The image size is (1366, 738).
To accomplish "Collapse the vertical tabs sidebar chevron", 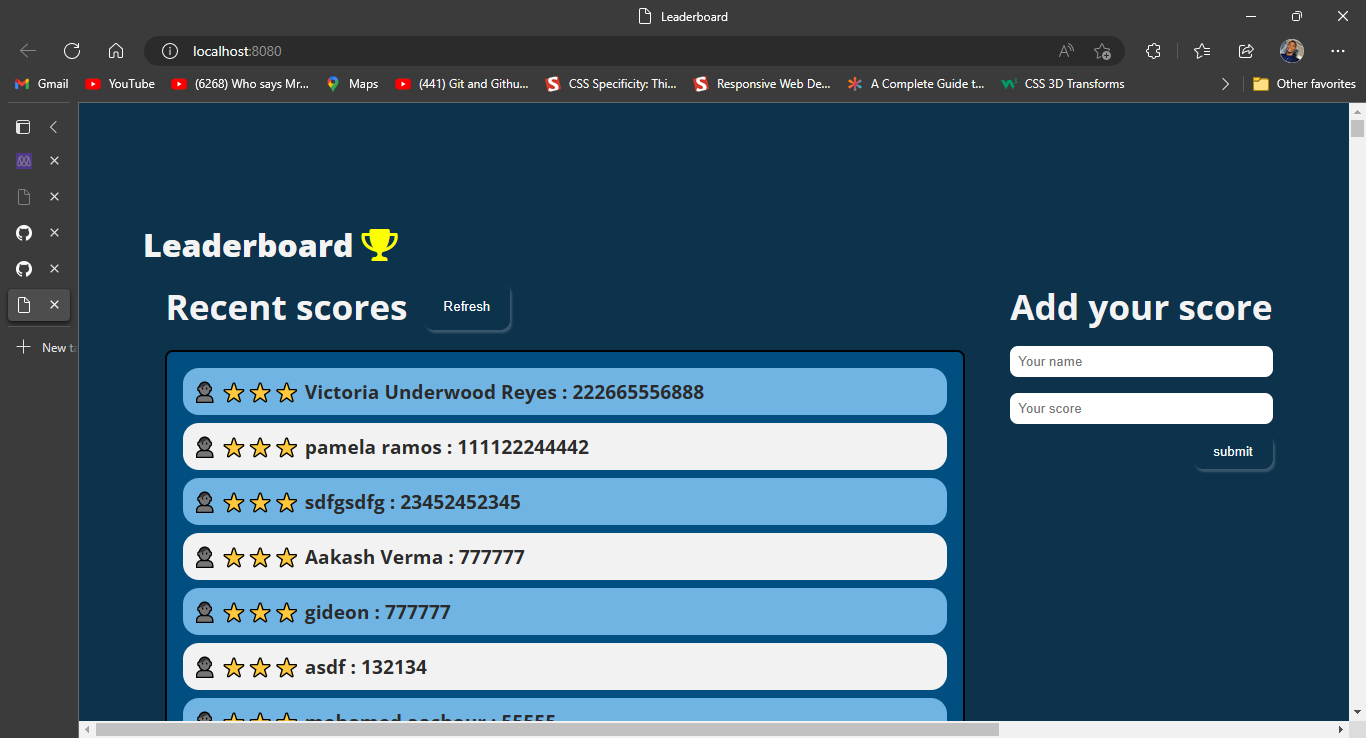I will (54, 127).
